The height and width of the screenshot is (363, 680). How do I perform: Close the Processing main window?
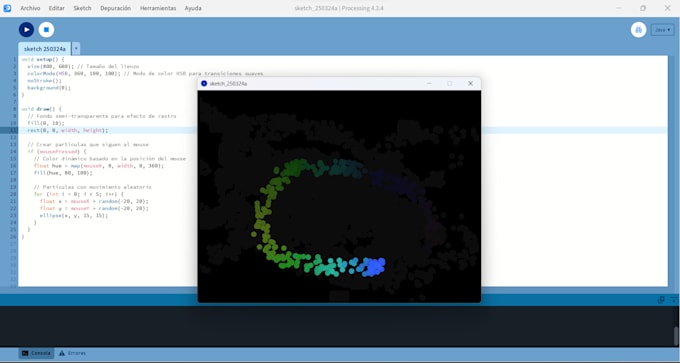[667, 8]
